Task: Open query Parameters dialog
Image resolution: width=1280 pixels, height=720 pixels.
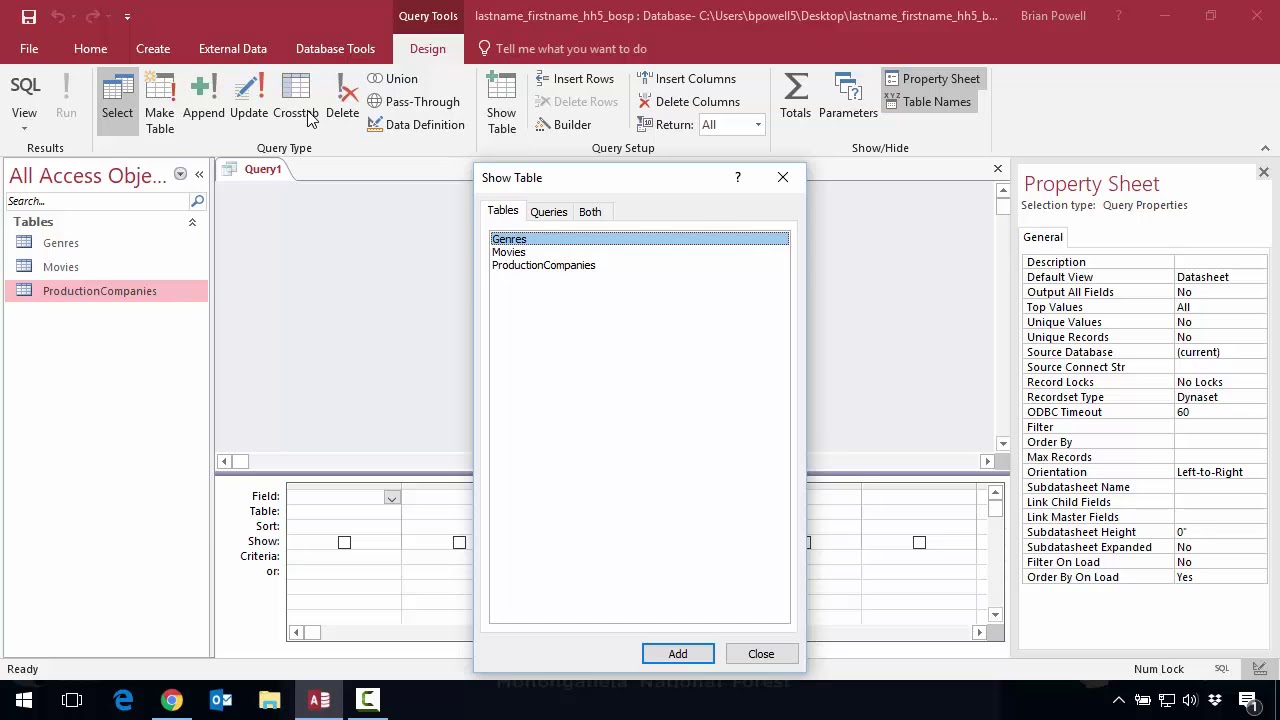Action: [848, 98]
